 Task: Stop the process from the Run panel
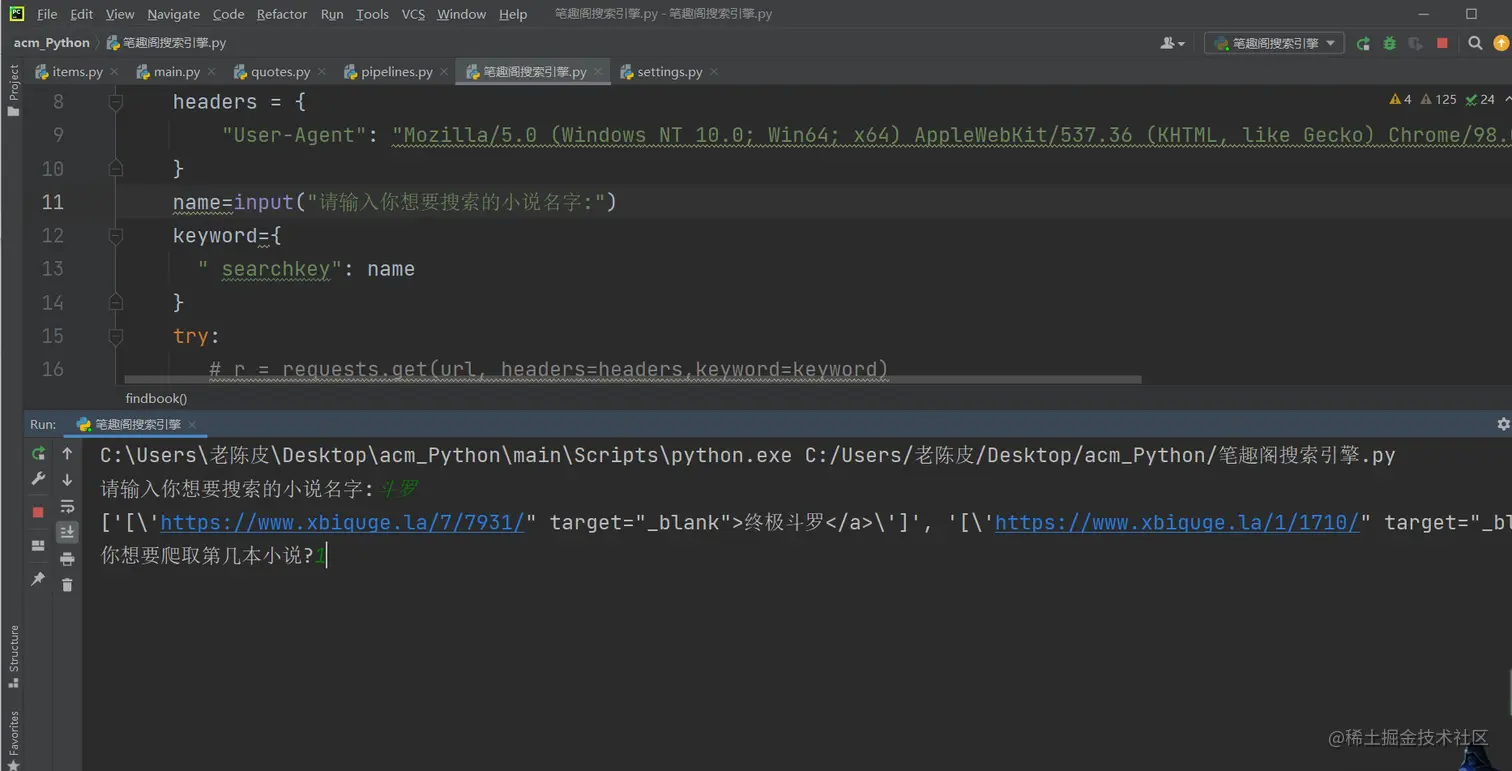point(38,512)
